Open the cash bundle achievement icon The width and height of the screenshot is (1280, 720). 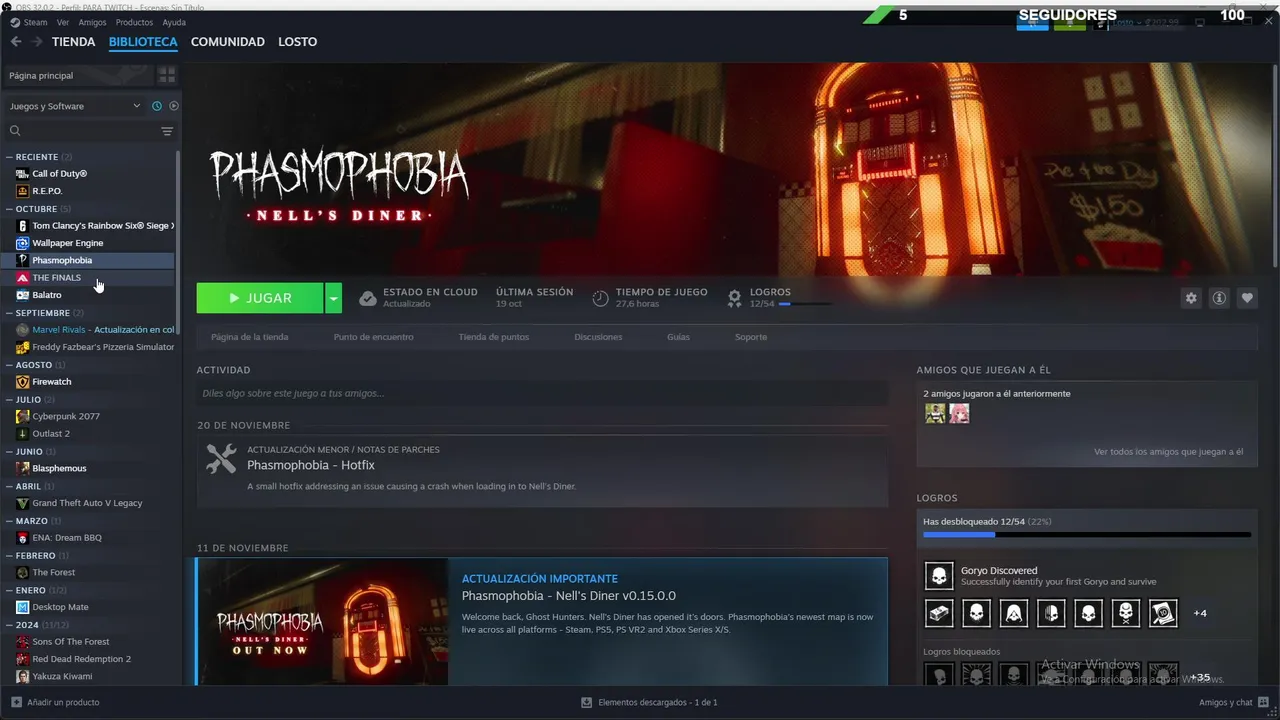pos(939,613)
